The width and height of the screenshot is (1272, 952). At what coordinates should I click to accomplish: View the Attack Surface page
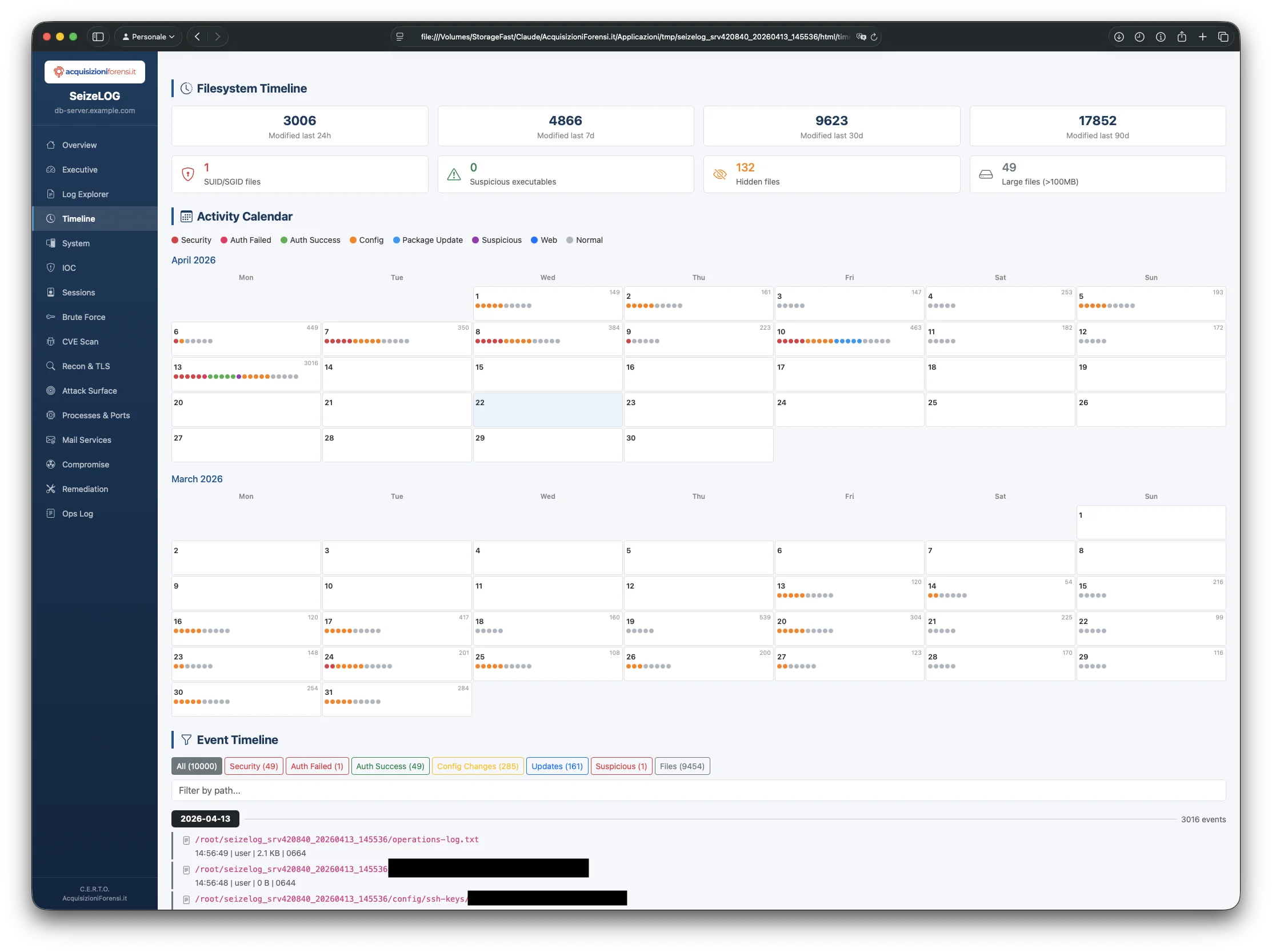coord(90,390)
